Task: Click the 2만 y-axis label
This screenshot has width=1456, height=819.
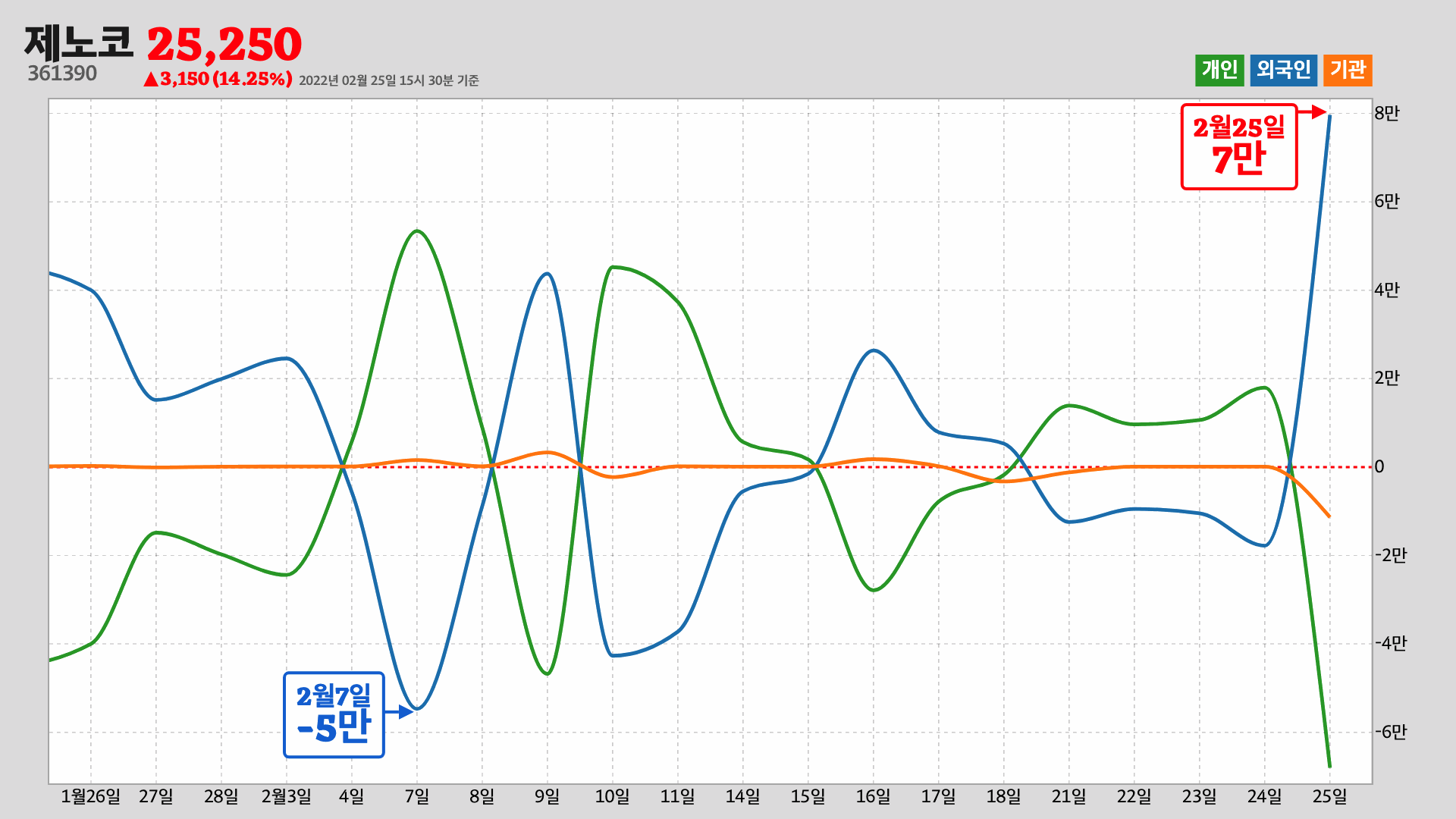Action: pyautogui.click(x=1387, y=378)
